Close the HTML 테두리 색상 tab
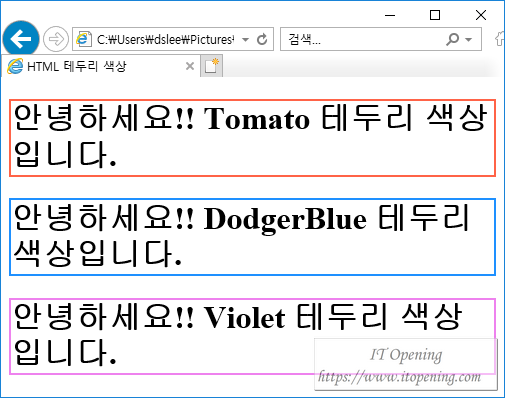This screenshot has height=398, width=505. [190, 66]
